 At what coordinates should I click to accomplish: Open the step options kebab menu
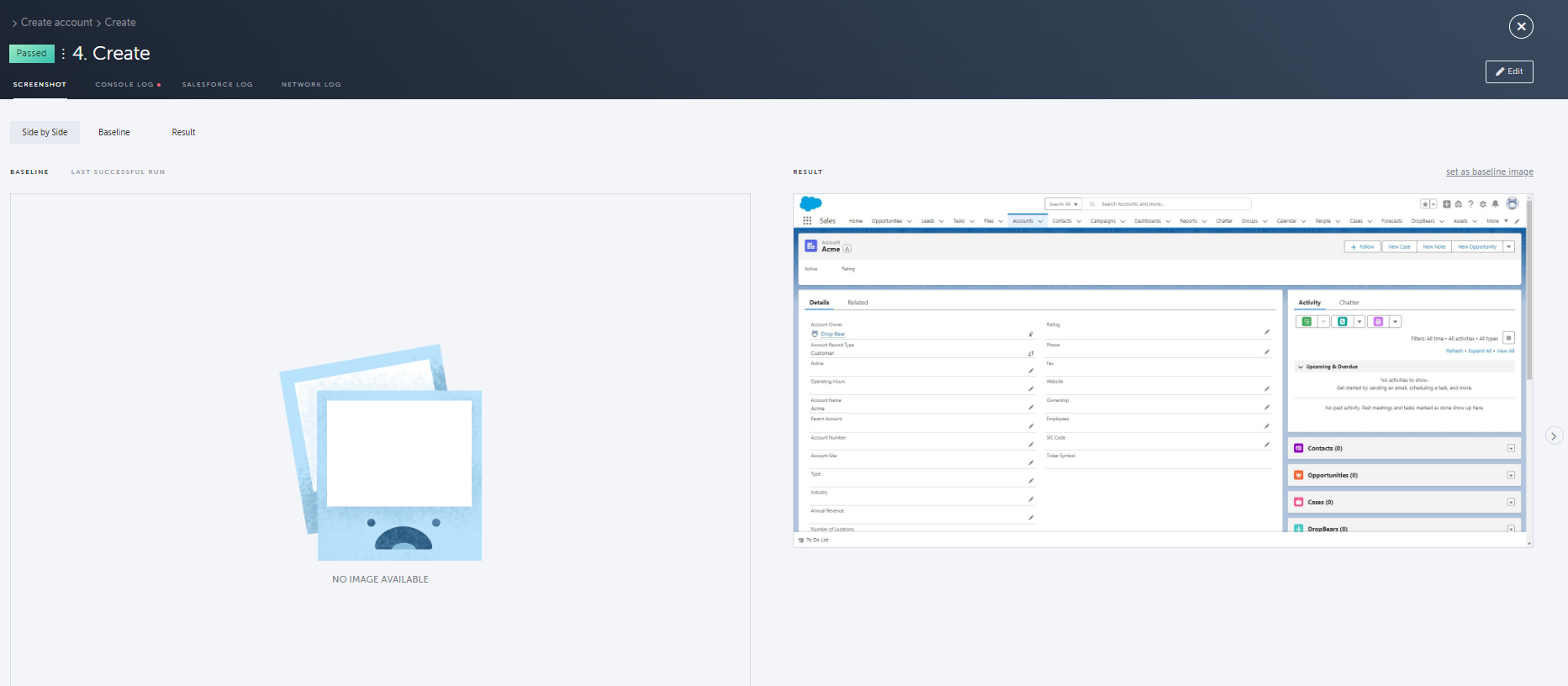click(x=63, y=54)
